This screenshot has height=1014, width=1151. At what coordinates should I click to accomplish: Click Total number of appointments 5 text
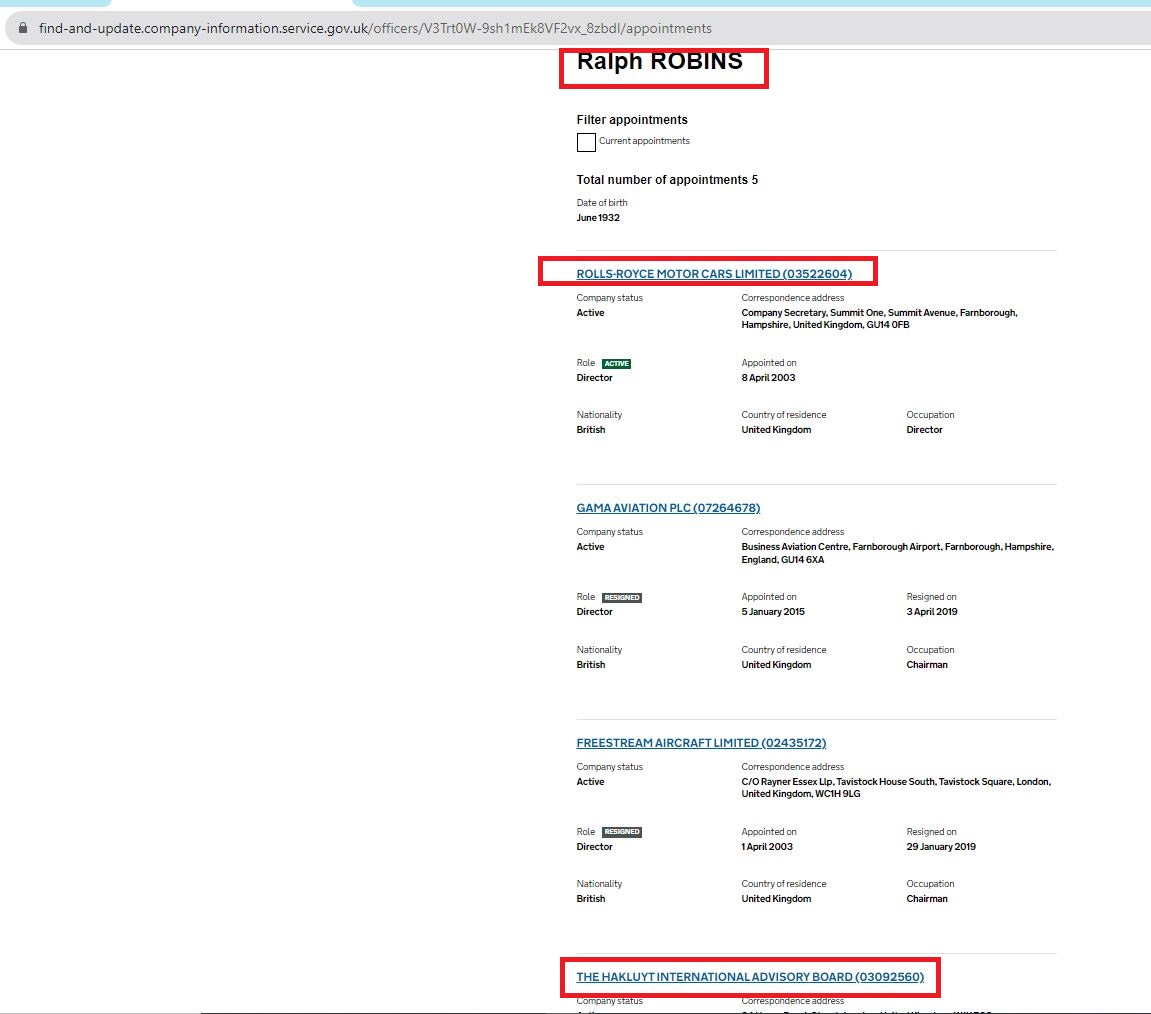point(667,180)
